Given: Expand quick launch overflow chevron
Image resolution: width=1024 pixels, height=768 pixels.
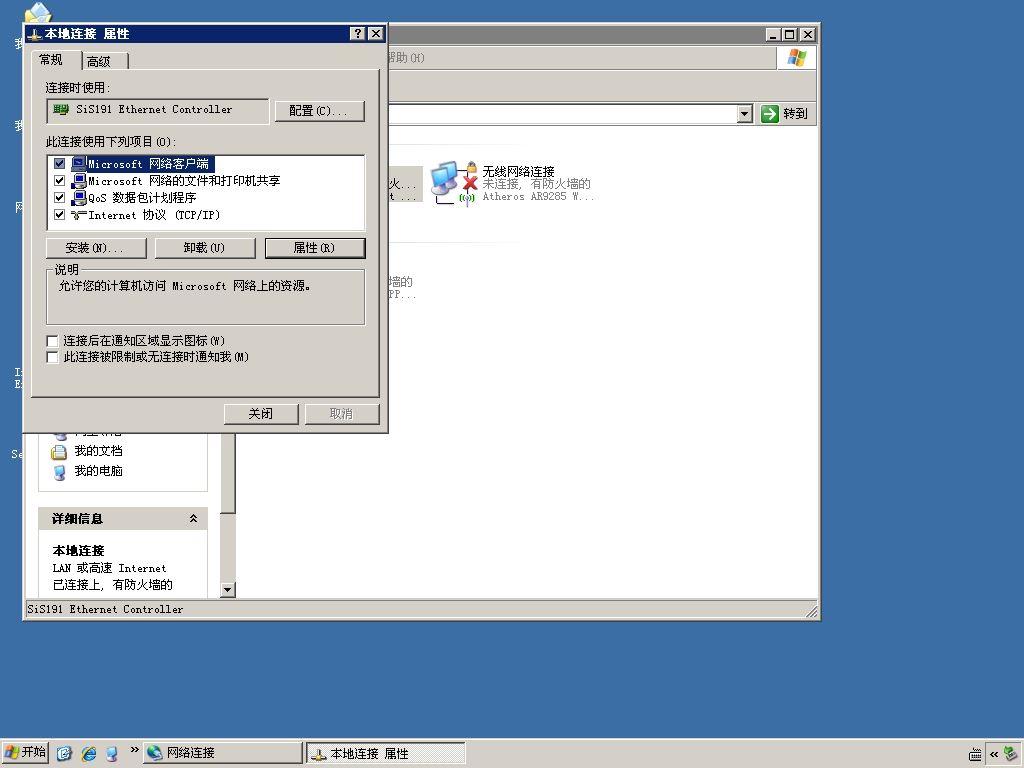Looking at the screenshot, I should tap(134, 750).
